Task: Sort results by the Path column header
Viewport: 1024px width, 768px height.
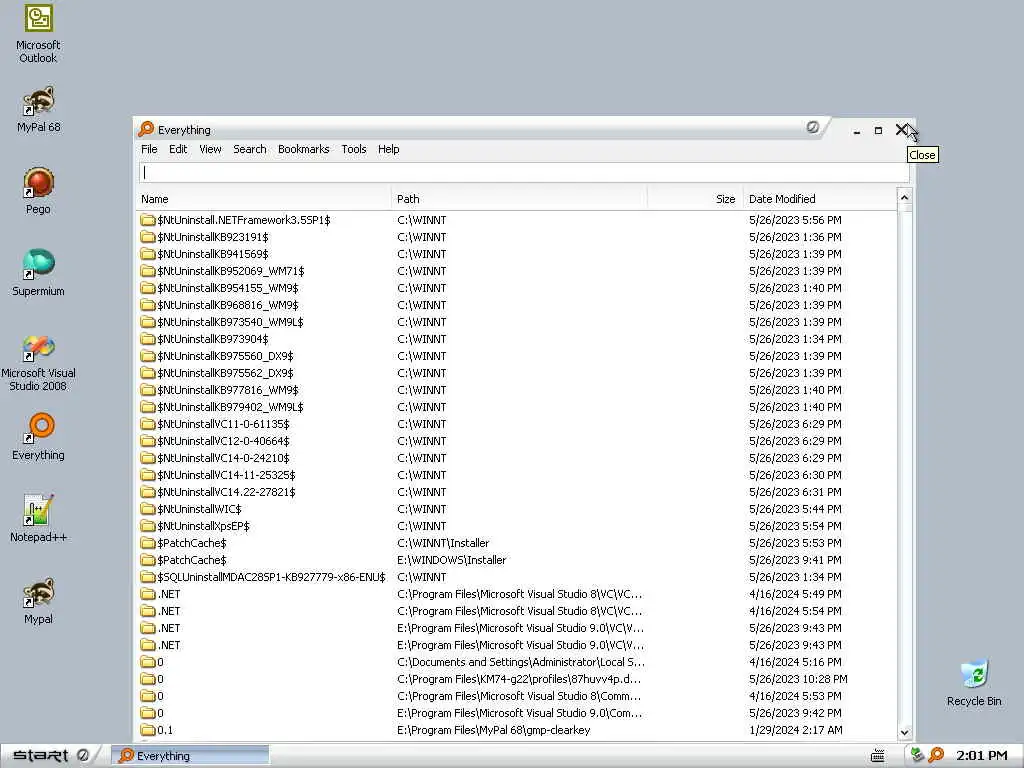Action: (x=519, y=199)
